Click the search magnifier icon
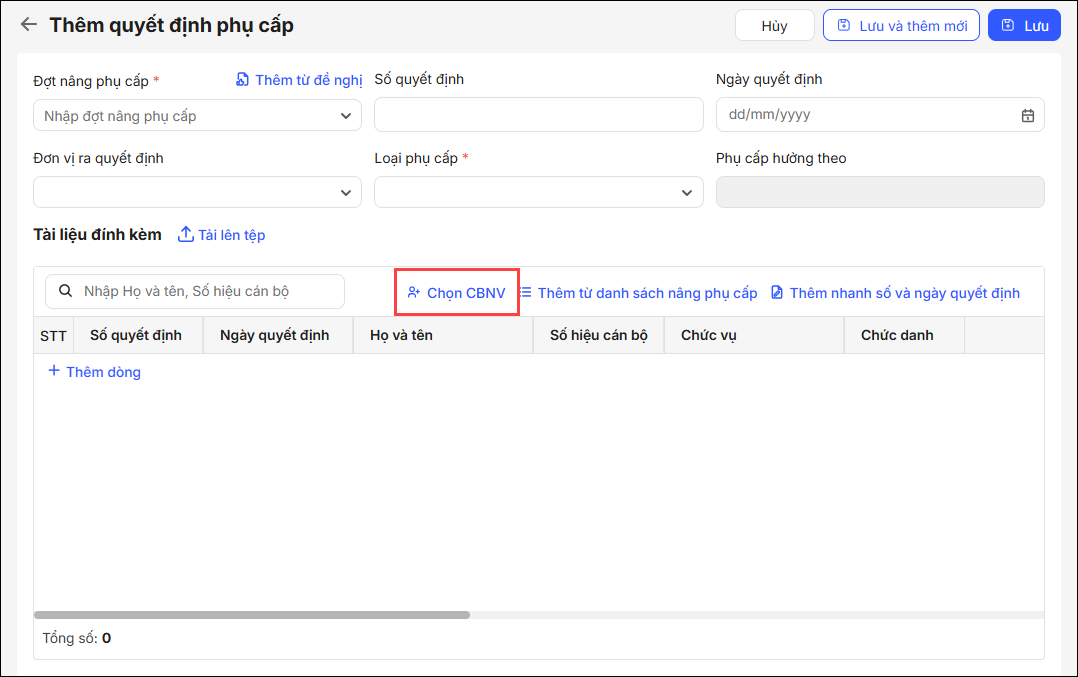 click(x=66, y=291)
